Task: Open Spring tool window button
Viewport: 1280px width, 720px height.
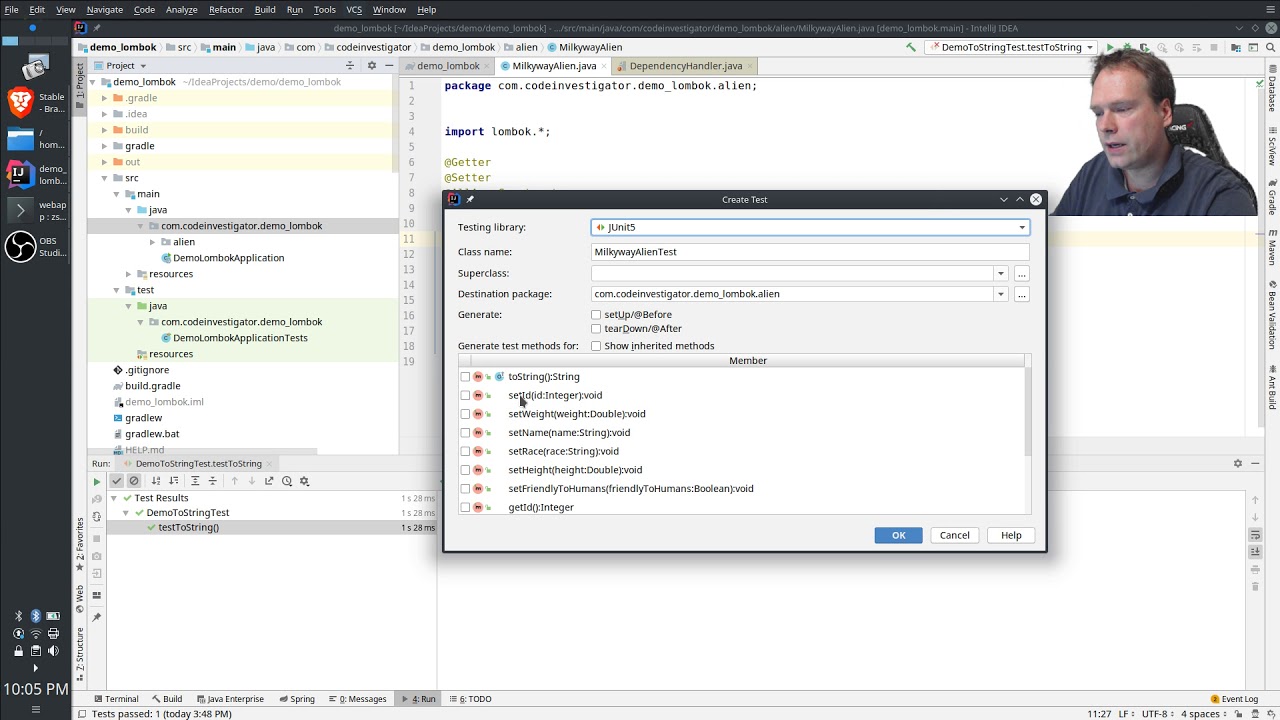Action: point(297,699)
